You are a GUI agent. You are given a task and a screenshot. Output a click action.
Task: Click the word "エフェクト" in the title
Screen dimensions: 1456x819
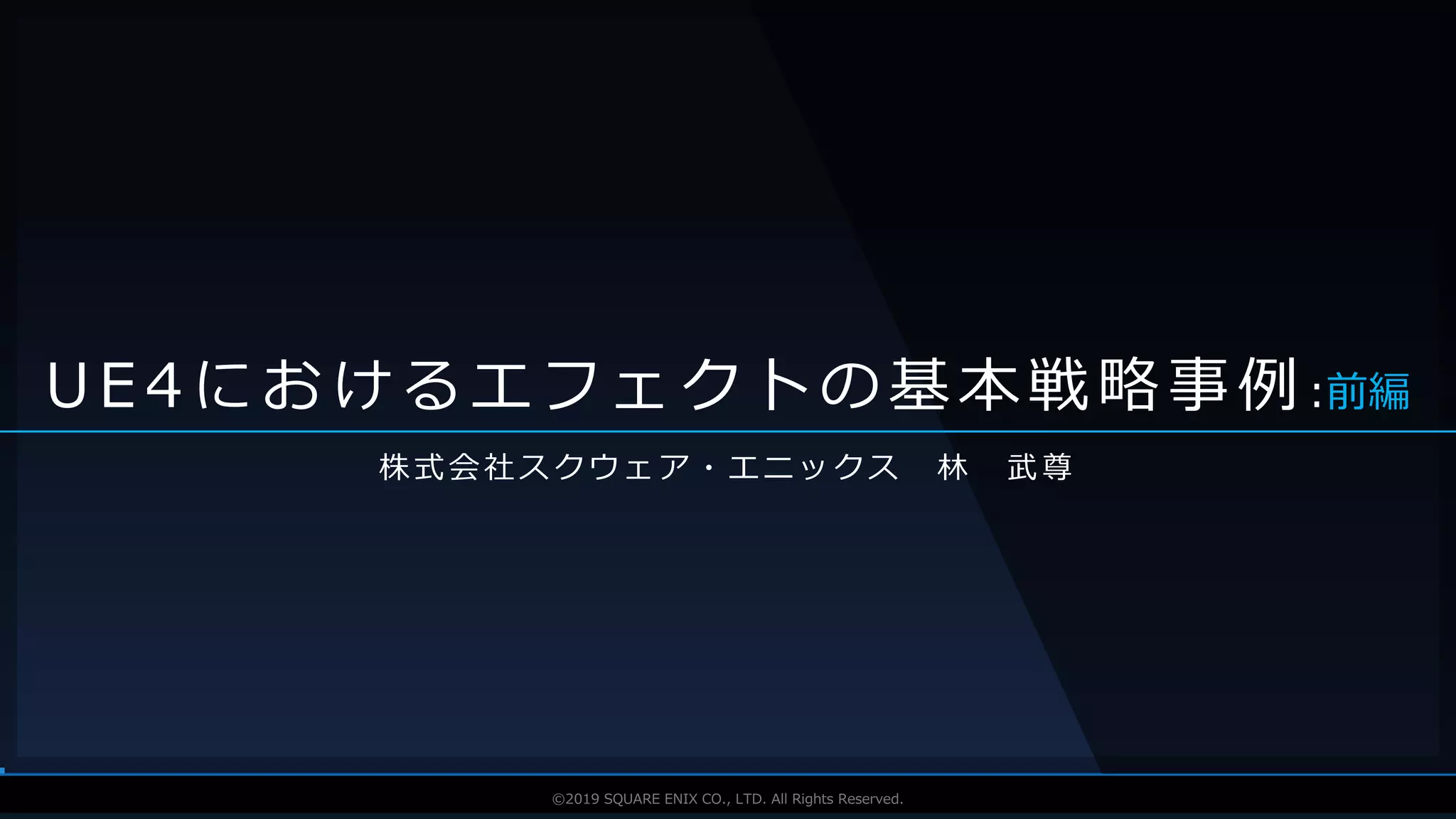(x=640, y=385)
